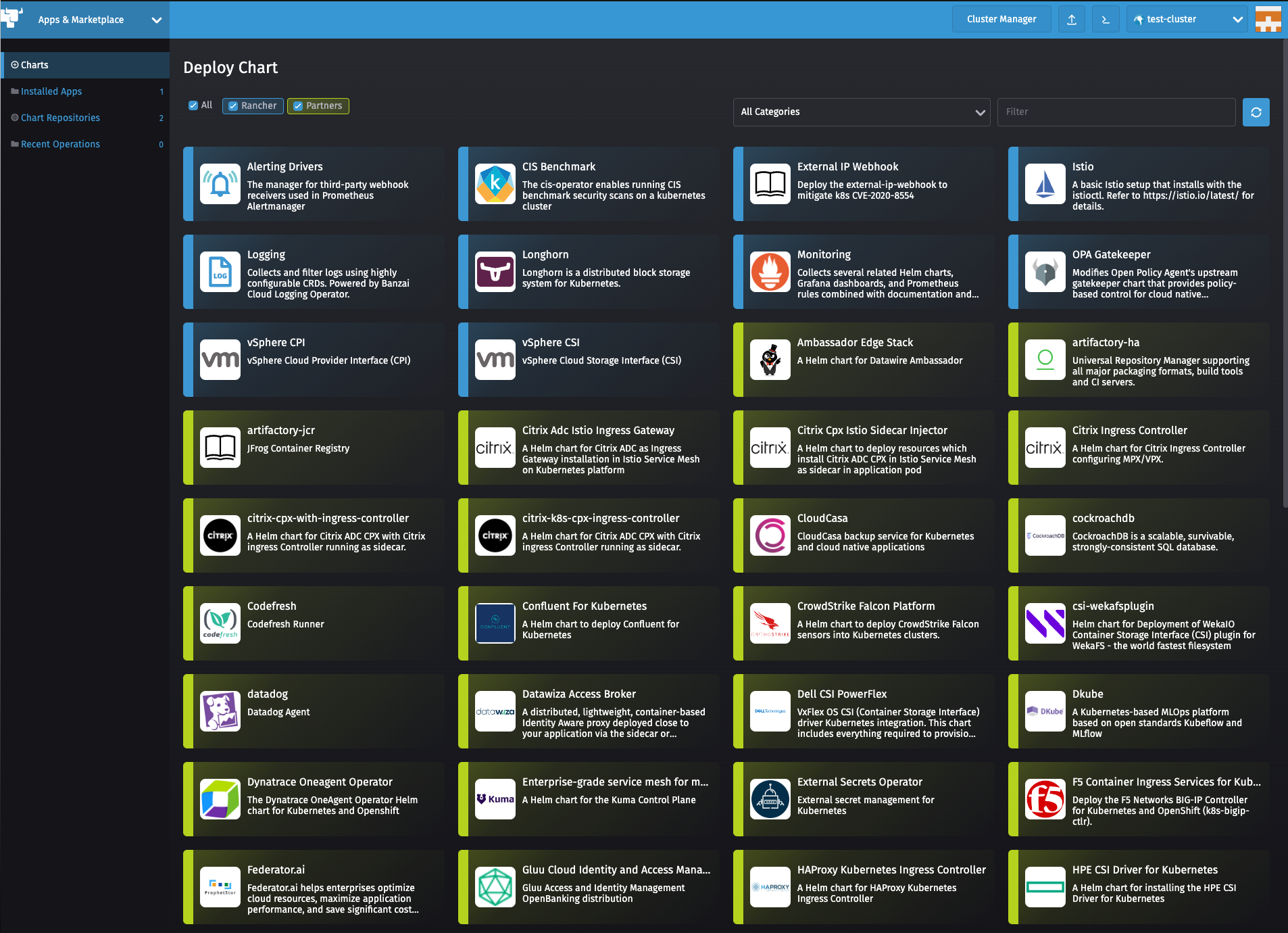Uncheck the All repositories checkbox
Image resolution: width=1288 pixels, height=933 pixels.
(193, 105)
